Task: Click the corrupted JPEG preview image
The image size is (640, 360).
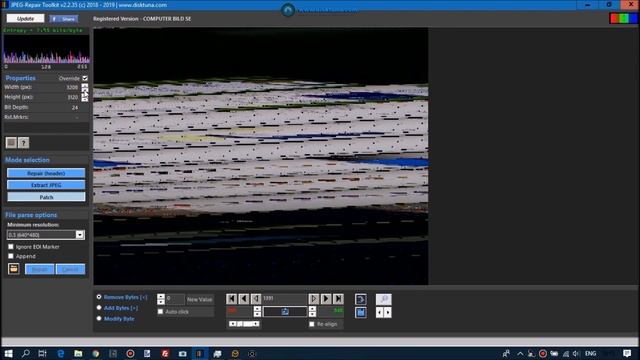Action: pyautogui.click(x=260, y=156)
